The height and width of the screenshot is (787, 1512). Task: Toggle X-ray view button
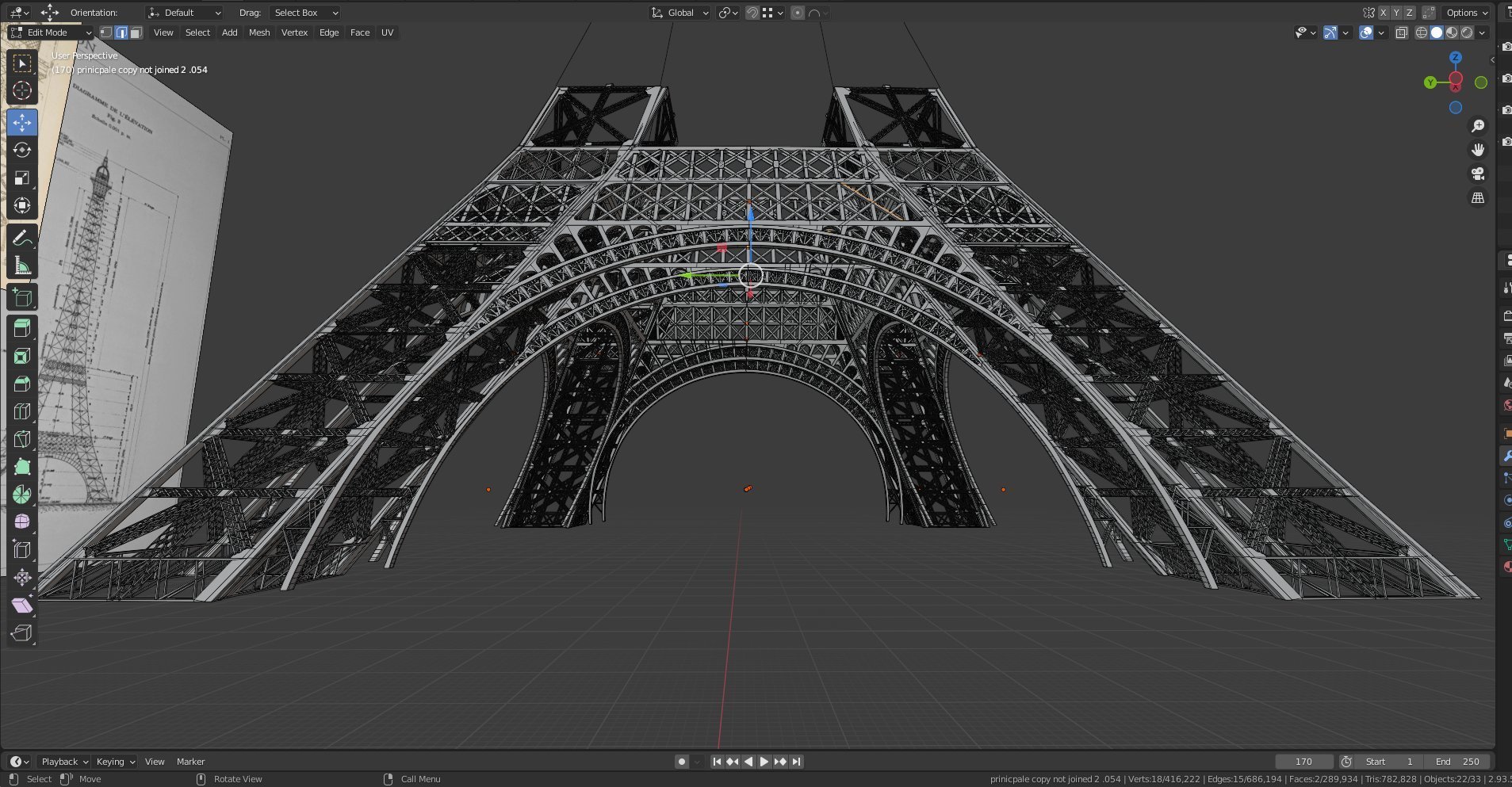(x=1402, y=32)
